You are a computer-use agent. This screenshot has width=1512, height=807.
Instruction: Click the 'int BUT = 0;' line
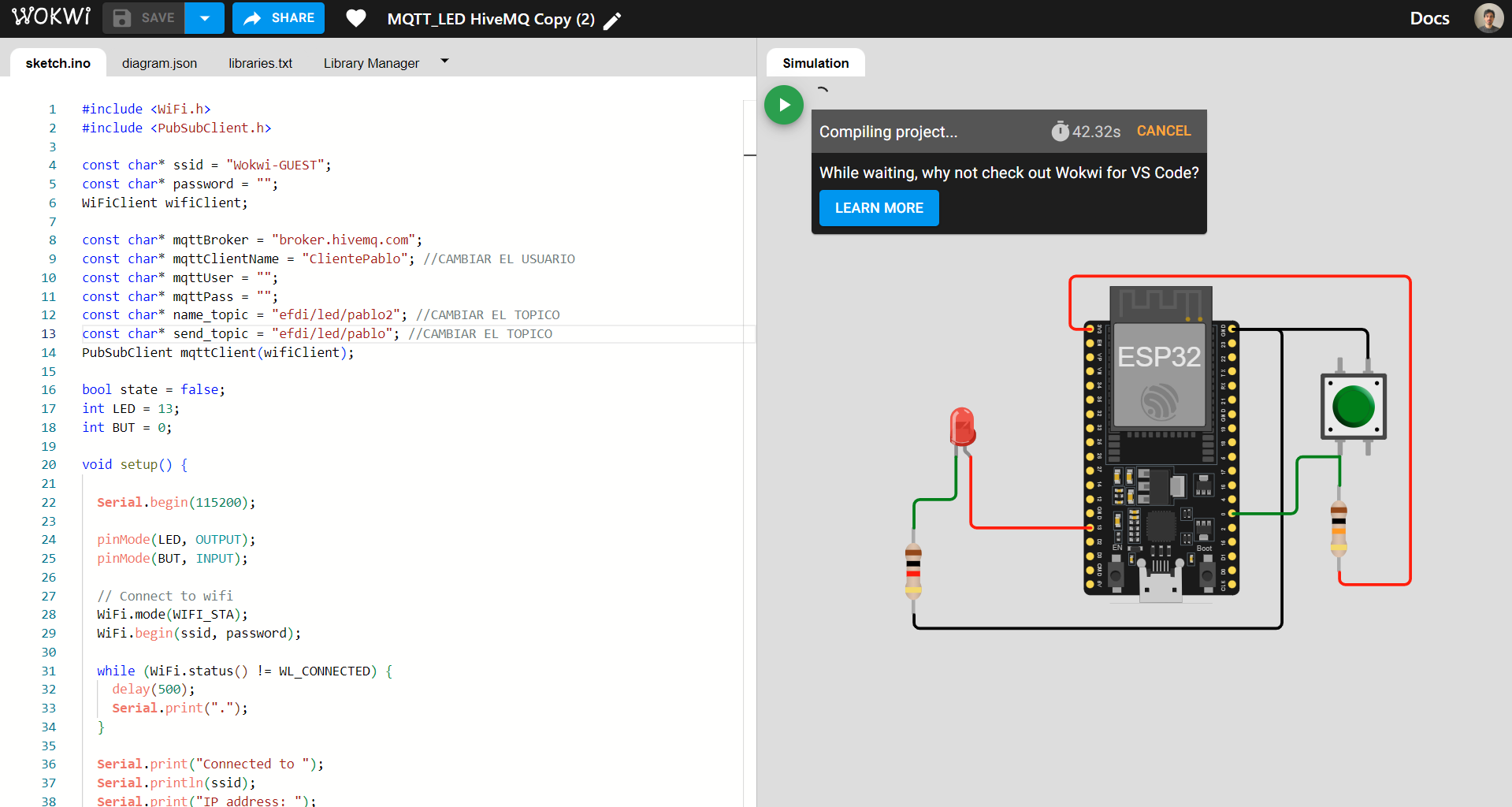pyautogui.click(x=127, y=428)
